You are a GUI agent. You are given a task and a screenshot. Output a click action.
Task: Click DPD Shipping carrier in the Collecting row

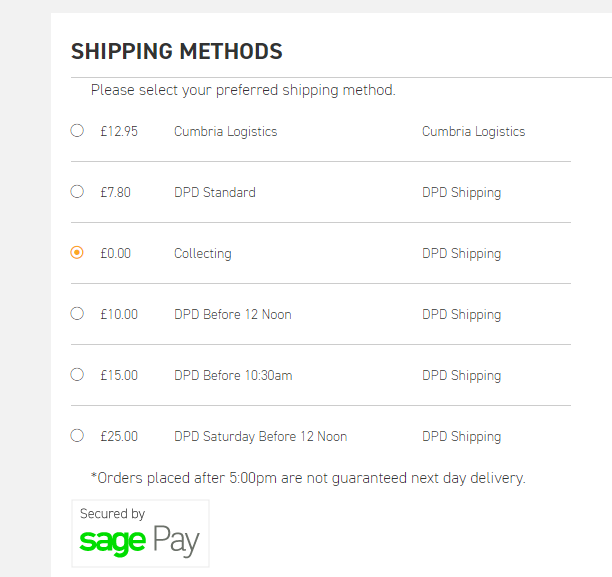tap(461, 254)
